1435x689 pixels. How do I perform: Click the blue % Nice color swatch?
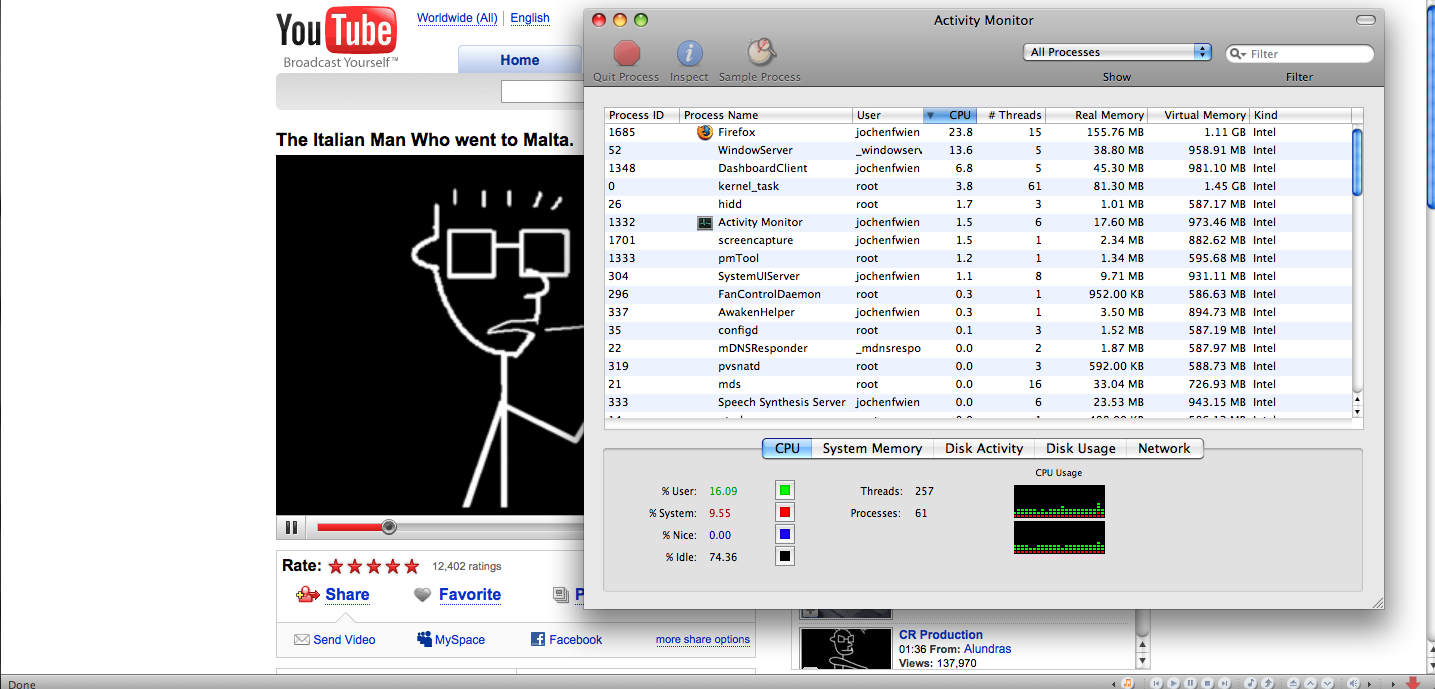[785, 534]
